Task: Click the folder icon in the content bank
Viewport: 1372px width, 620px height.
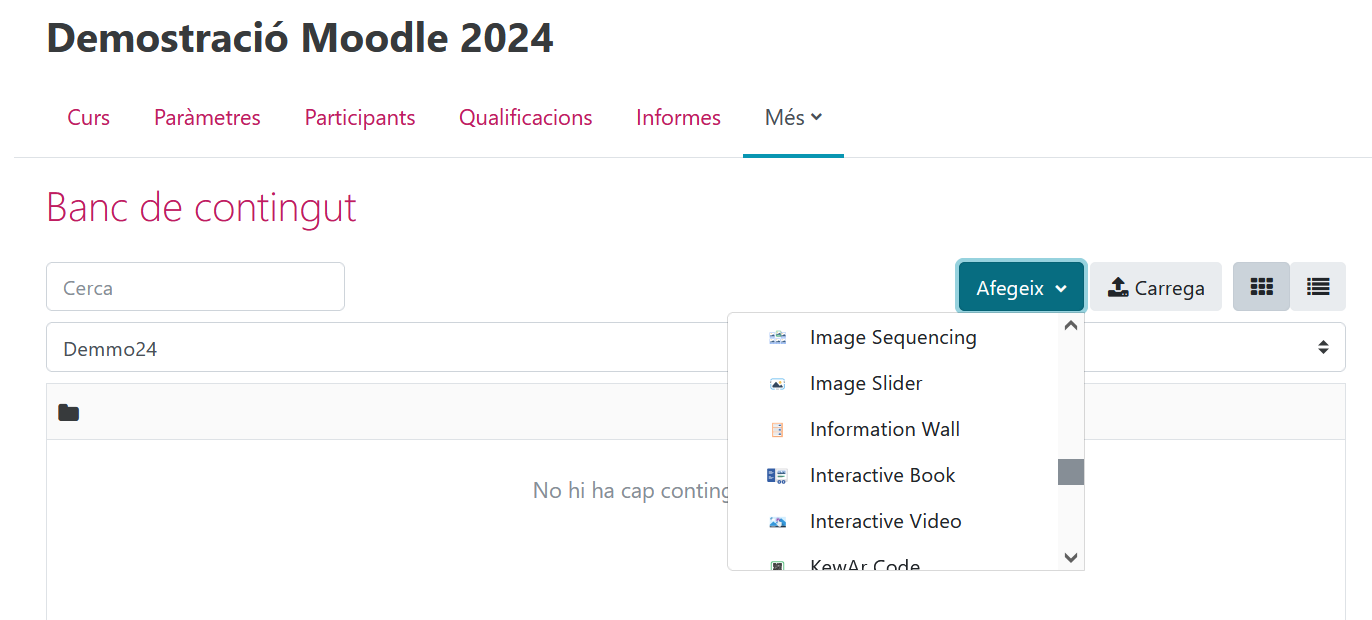Action: pos(68,412)
